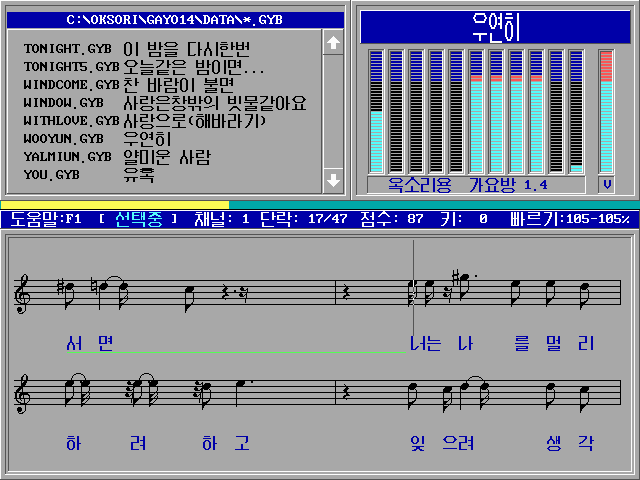
Task: Click the first channel level meter
Action: click(376, 111)
